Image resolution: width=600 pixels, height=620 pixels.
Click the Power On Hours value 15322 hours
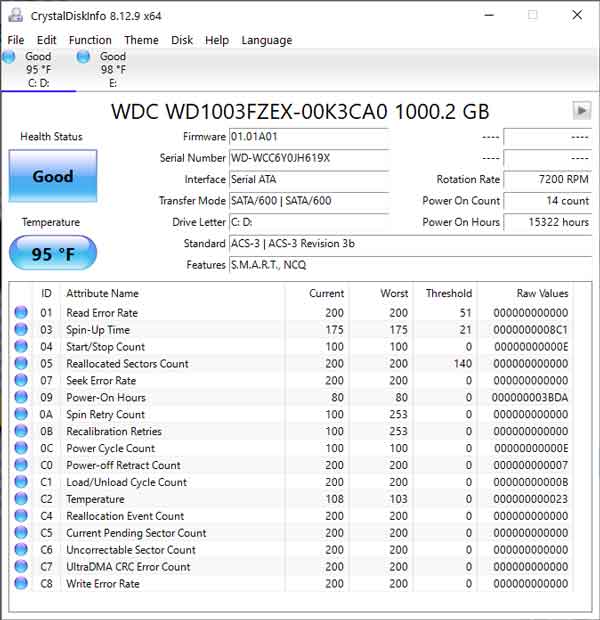coord(547,222)
